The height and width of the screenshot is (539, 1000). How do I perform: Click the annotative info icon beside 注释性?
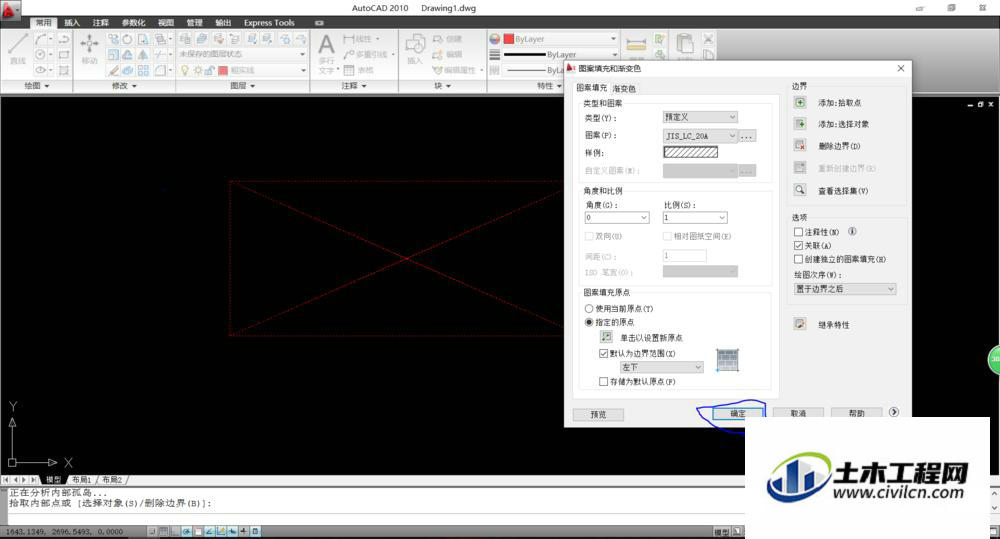pyautogui.click(x=852, y=232)
